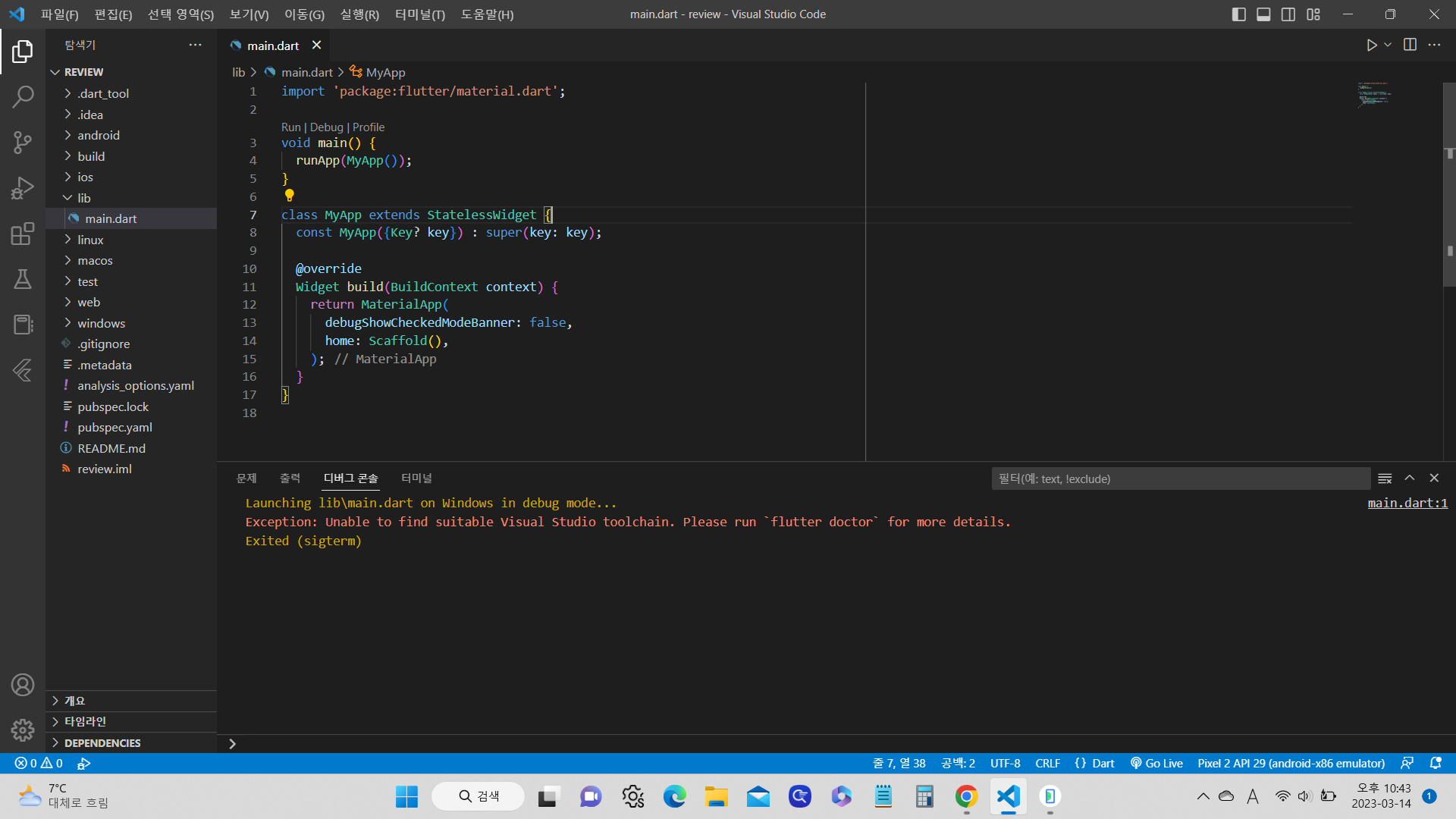The width and height of the screenshot is (1456, 819).
Task: Switch to the 터미널 panel tab
Action: point(416,479)
